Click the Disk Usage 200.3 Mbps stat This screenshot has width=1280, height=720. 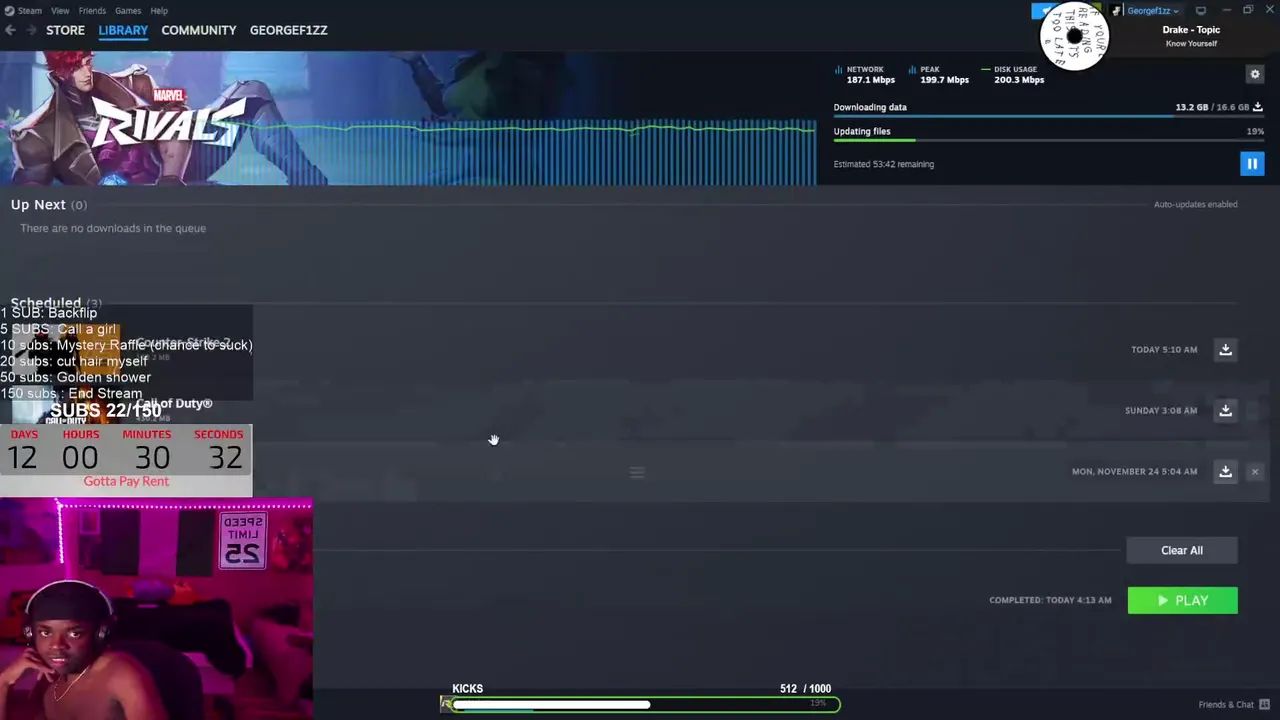[1013, 75]
